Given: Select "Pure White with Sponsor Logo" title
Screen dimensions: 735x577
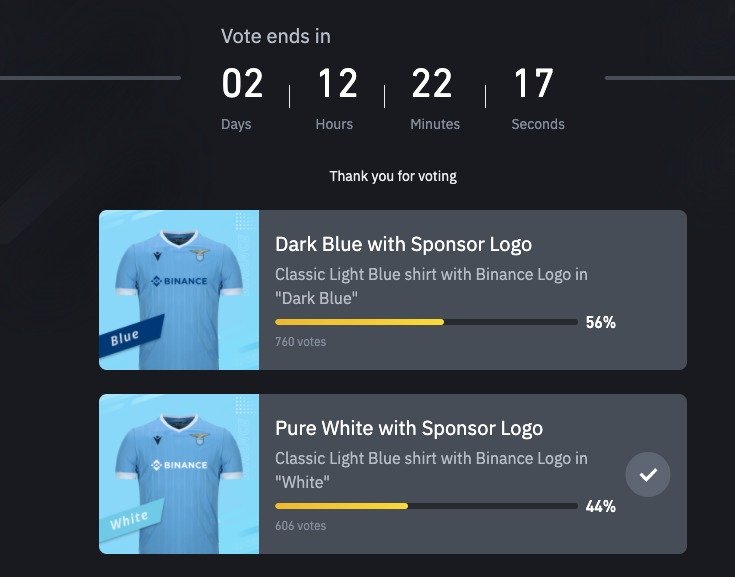Looking at the screenshot, I should [x=409, y=429].
